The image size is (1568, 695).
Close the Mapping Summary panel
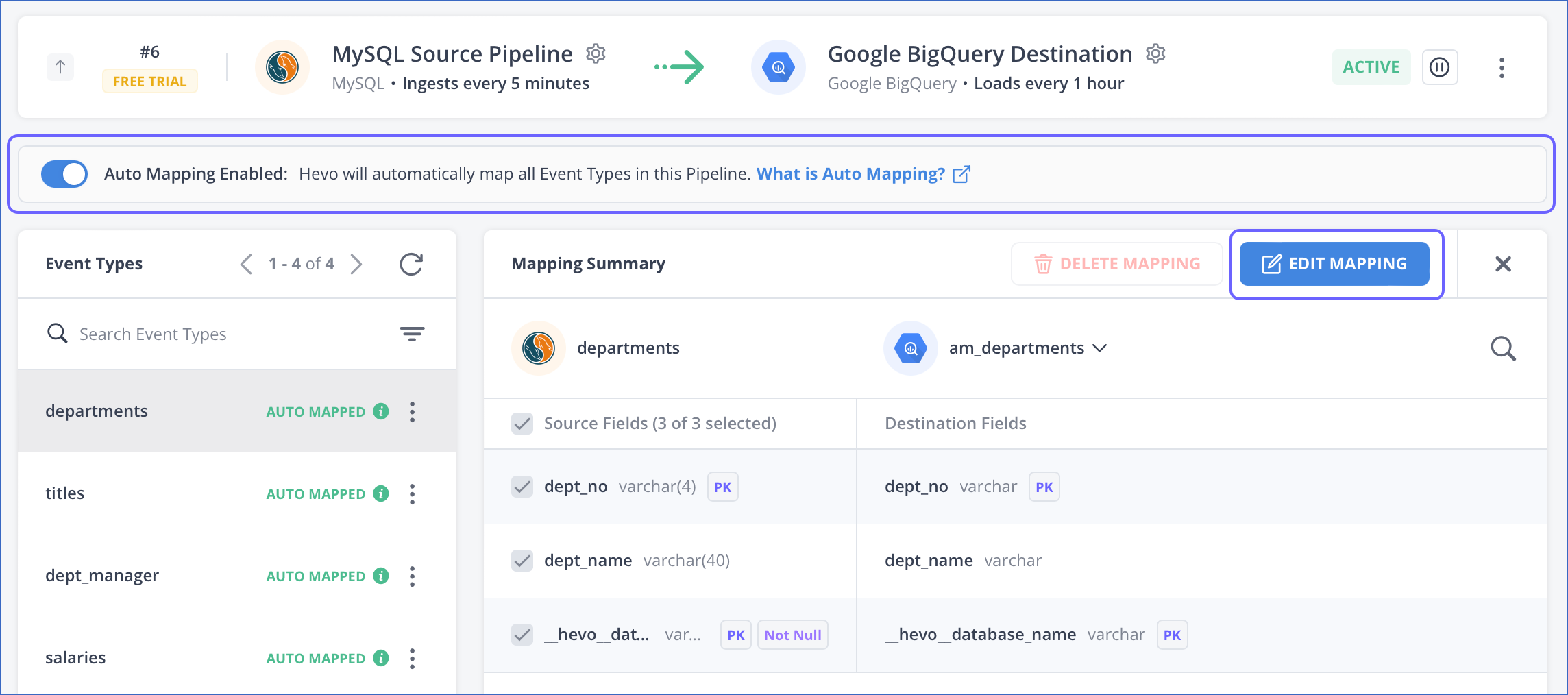coord(1503,264)
